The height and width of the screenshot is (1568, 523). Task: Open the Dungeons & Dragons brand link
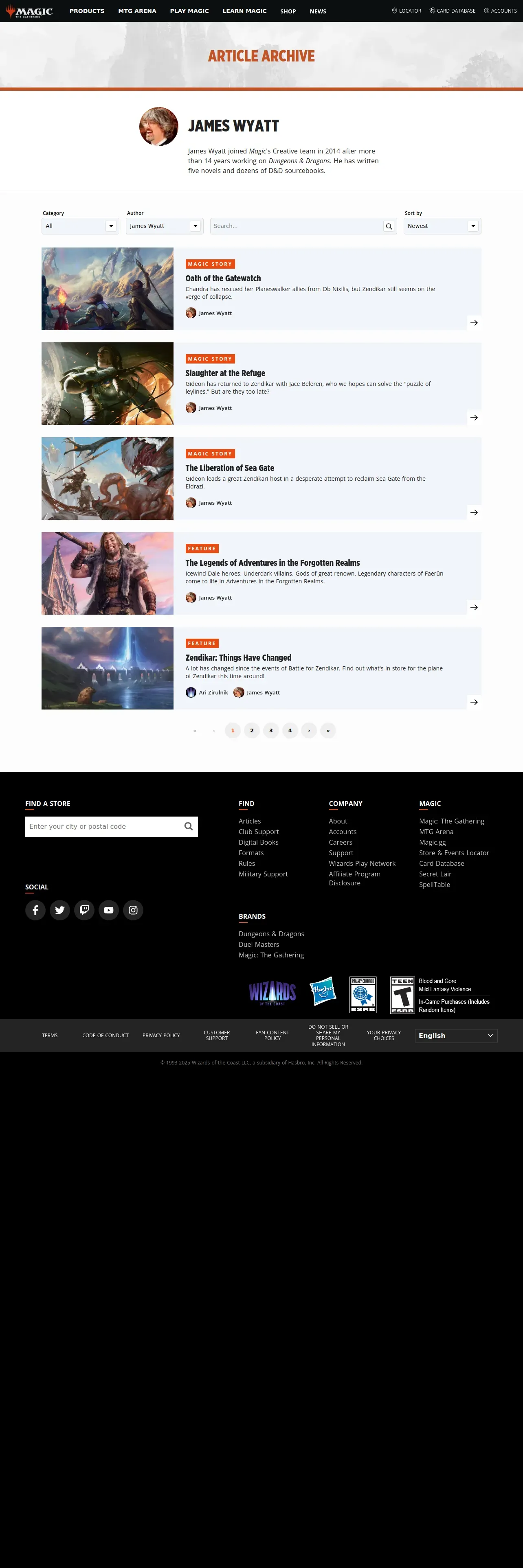click(x=272, y=934)
